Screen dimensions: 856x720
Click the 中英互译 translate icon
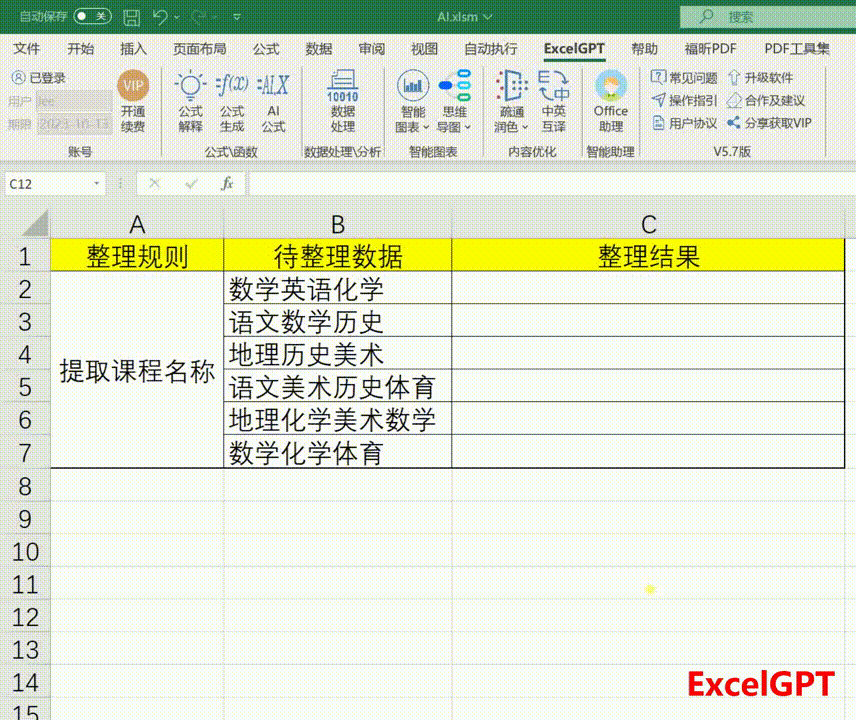553,102
